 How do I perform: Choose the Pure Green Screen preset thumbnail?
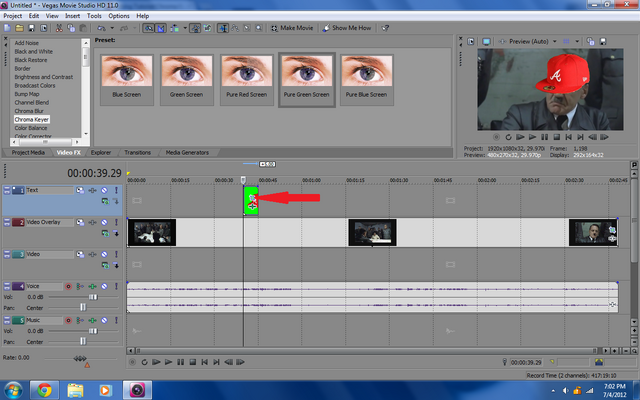307,80
